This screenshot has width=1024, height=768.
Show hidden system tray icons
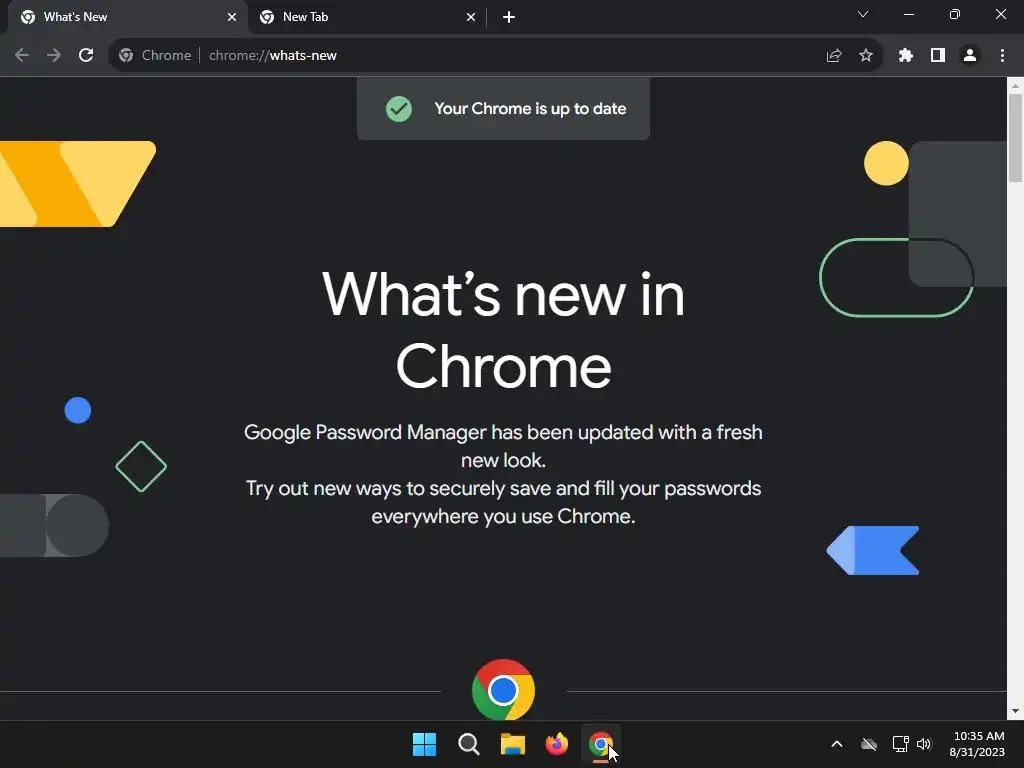837,744
